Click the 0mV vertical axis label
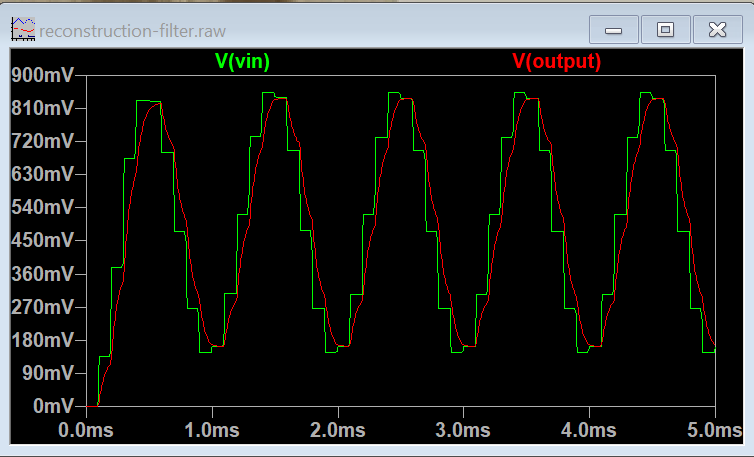 point(54,406)
